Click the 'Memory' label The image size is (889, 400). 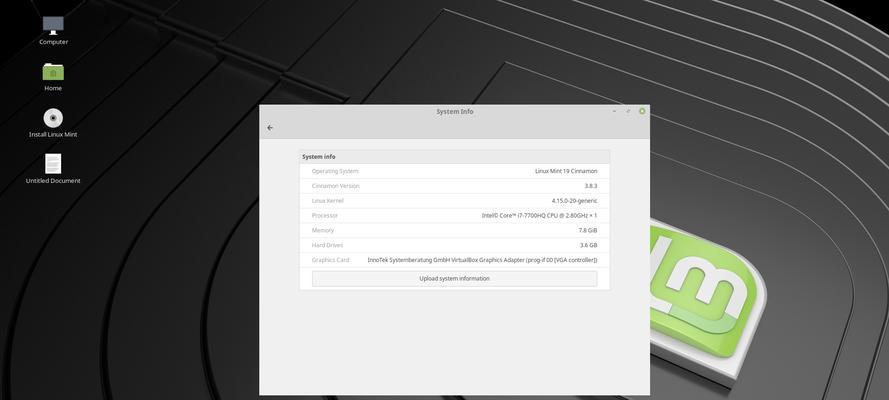[323, 231]
